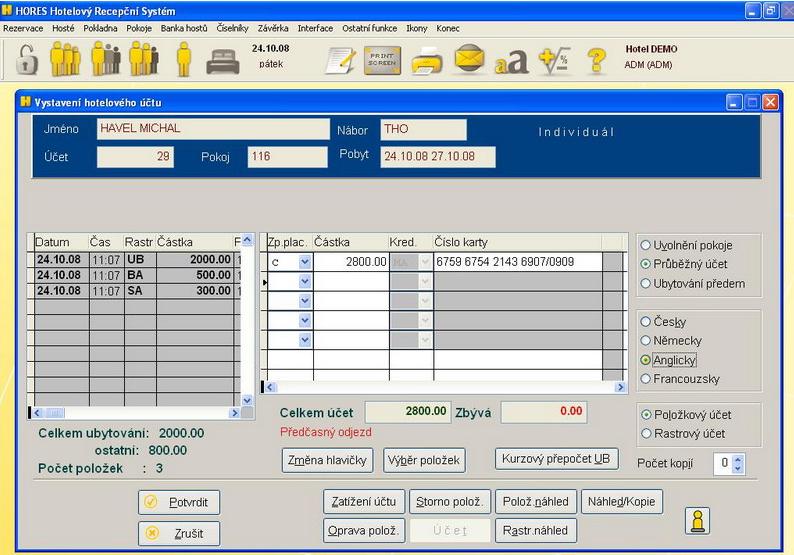Click the Kurzový přepočet UB button
Image resolution: width=794 pixels, height=555 pixels.
[x=557, y=459]
